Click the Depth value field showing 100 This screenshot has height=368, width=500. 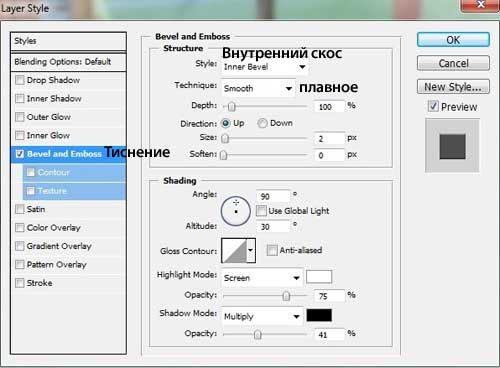pyautogui.click(x=329, y=107)
